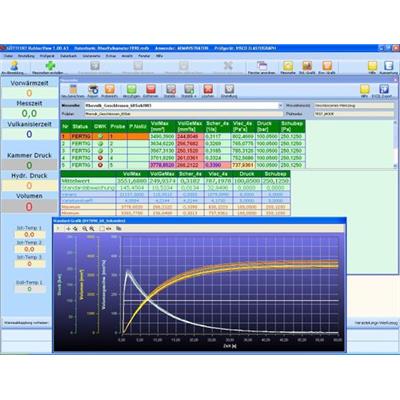Click the measurement table vertical scrollbar
The height and width of the screenshot is (400, 400).
pyautogui.click(x=396, y=144)
